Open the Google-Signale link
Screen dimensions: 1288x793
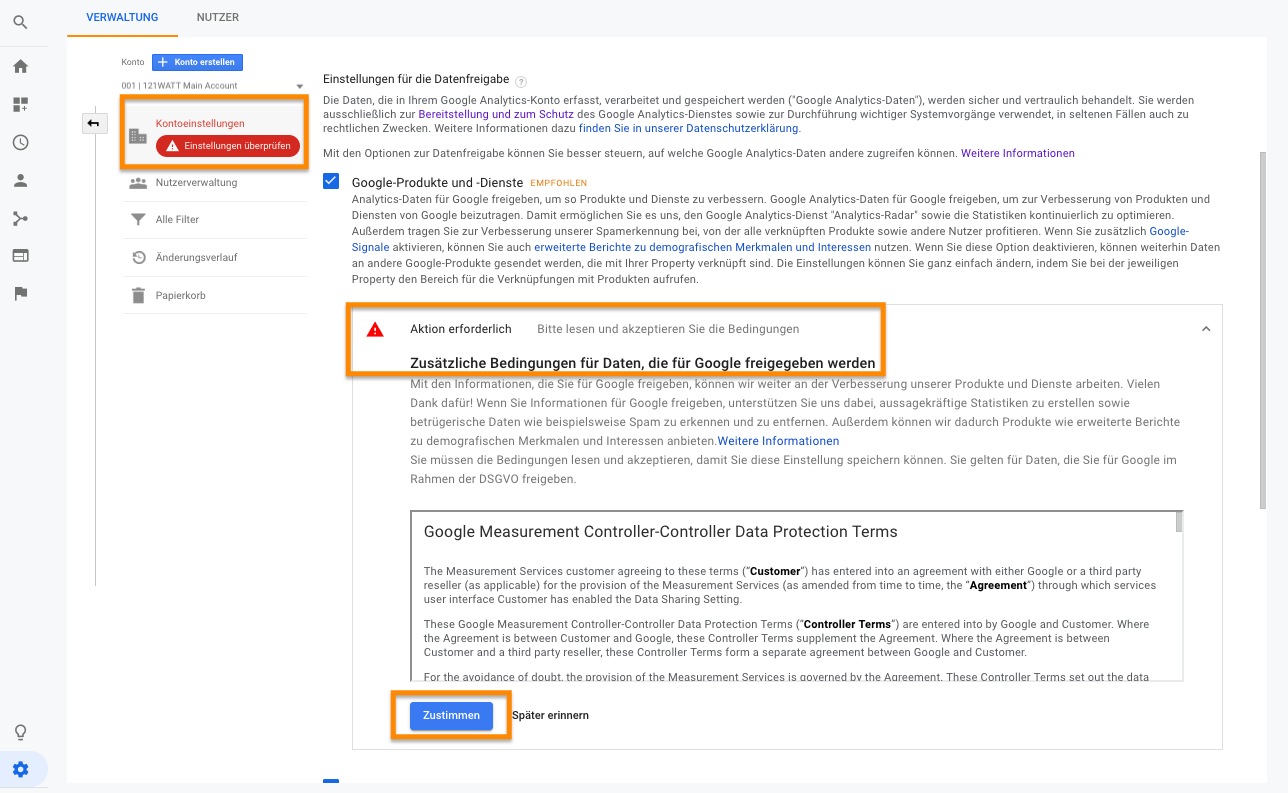[x=1169, y=231]
